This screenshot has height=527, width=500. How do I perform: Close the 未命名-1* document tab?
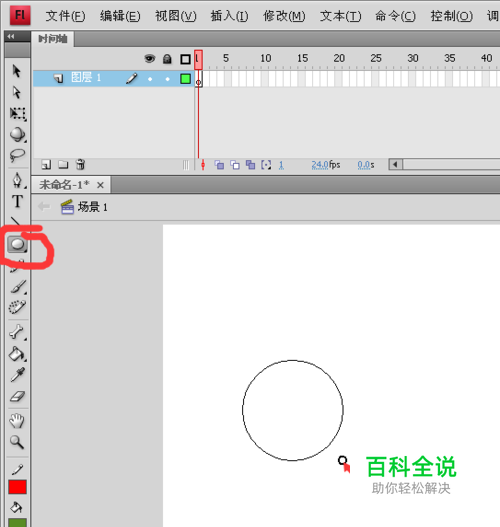100,185
